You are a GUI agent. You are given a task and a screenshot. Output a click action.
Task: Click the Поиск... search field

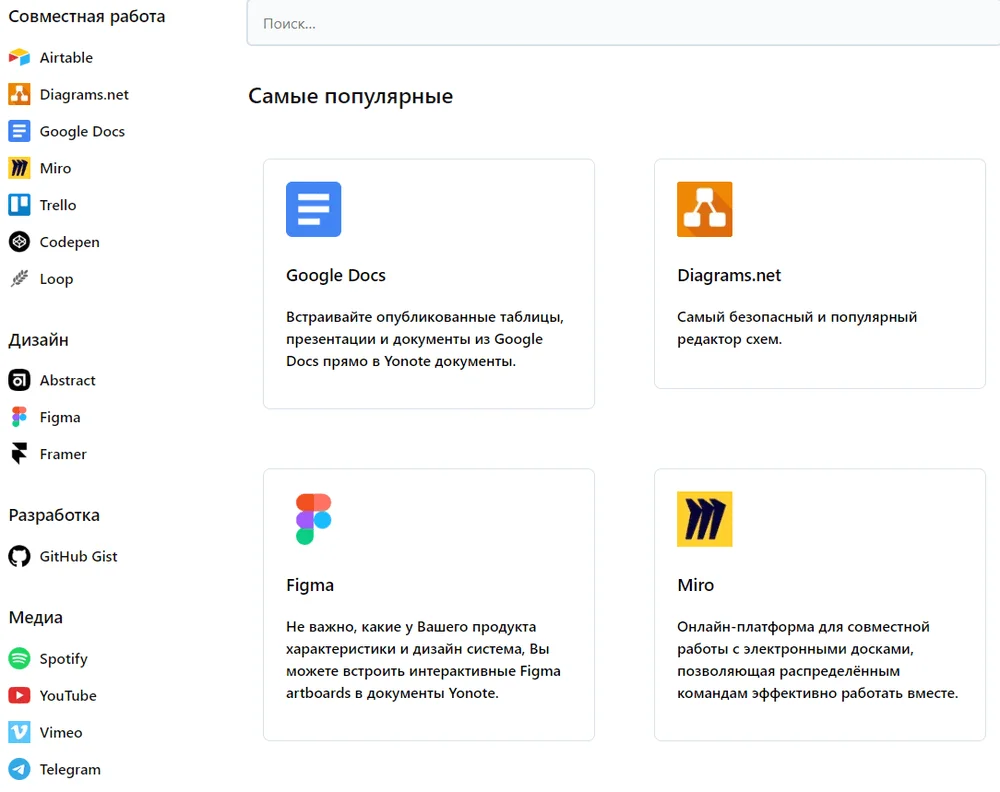(620, 24)
